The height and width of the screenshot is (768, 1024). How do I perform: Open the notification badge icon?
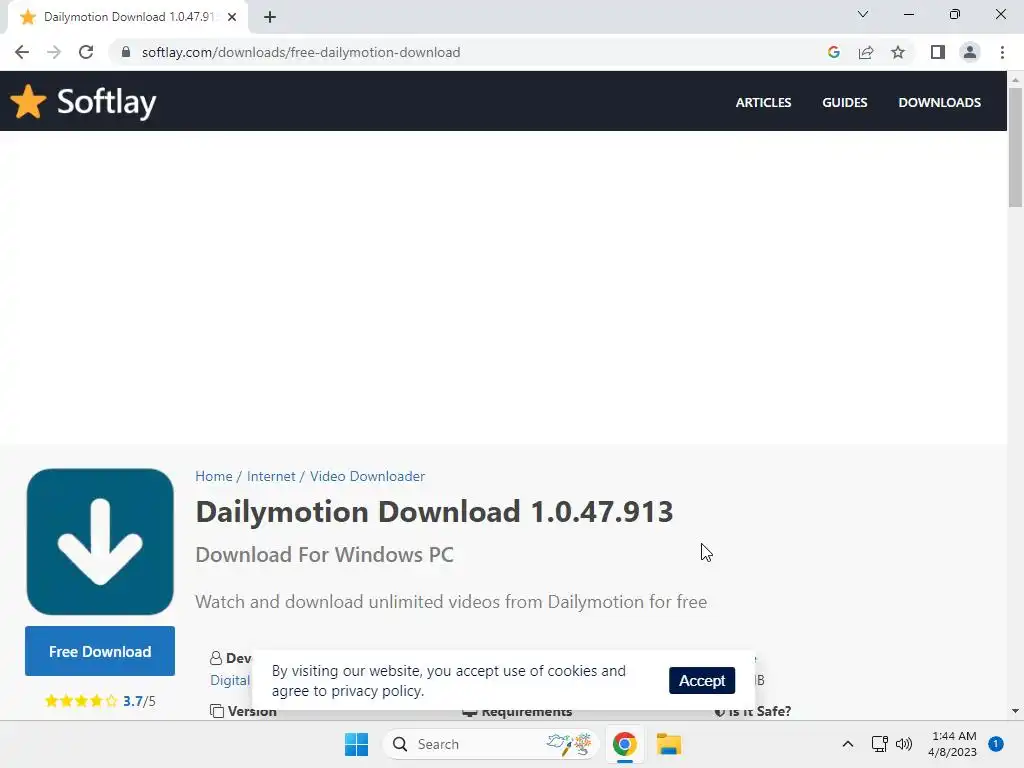pyautogui.click(x=996, y=744)
